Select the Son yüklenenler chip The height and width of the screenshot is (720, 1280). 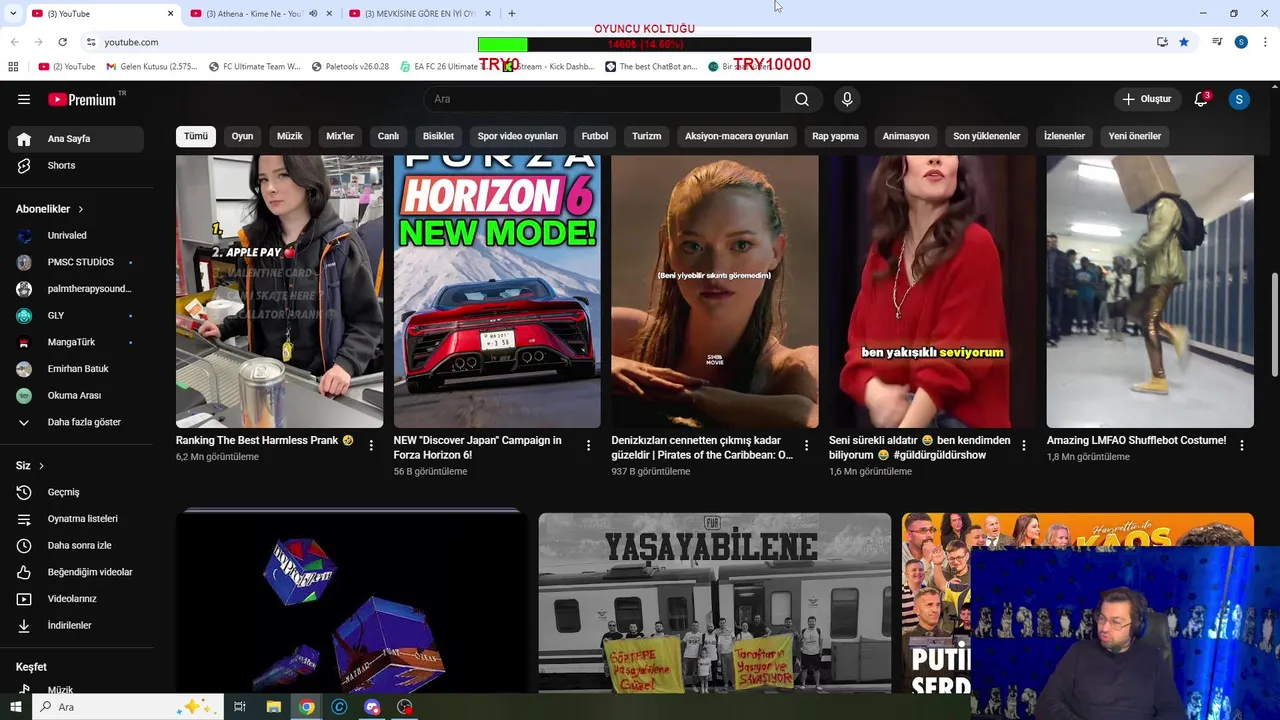[987, 136]
